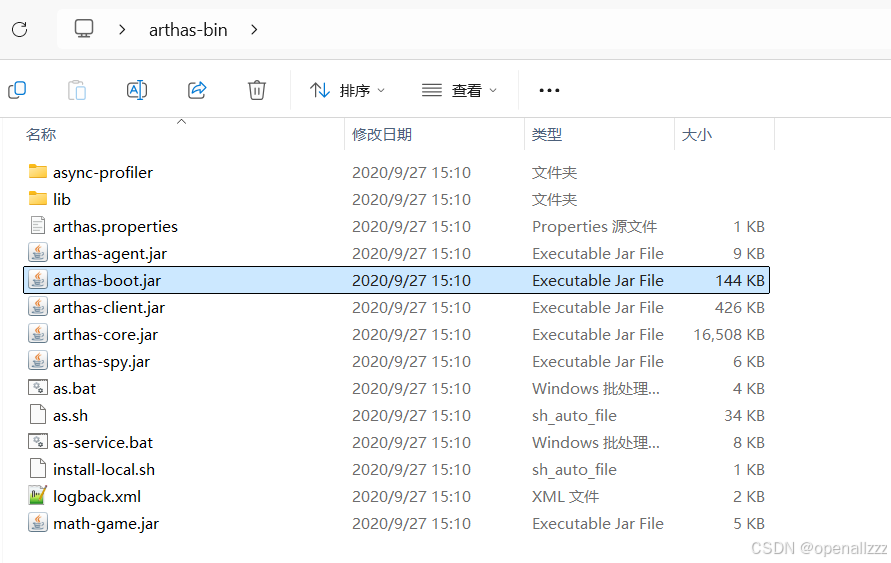This screenshot has width=891, height=563.
Task: Click the 文件夹 type of async-profiler
Action: click(555, 173)
